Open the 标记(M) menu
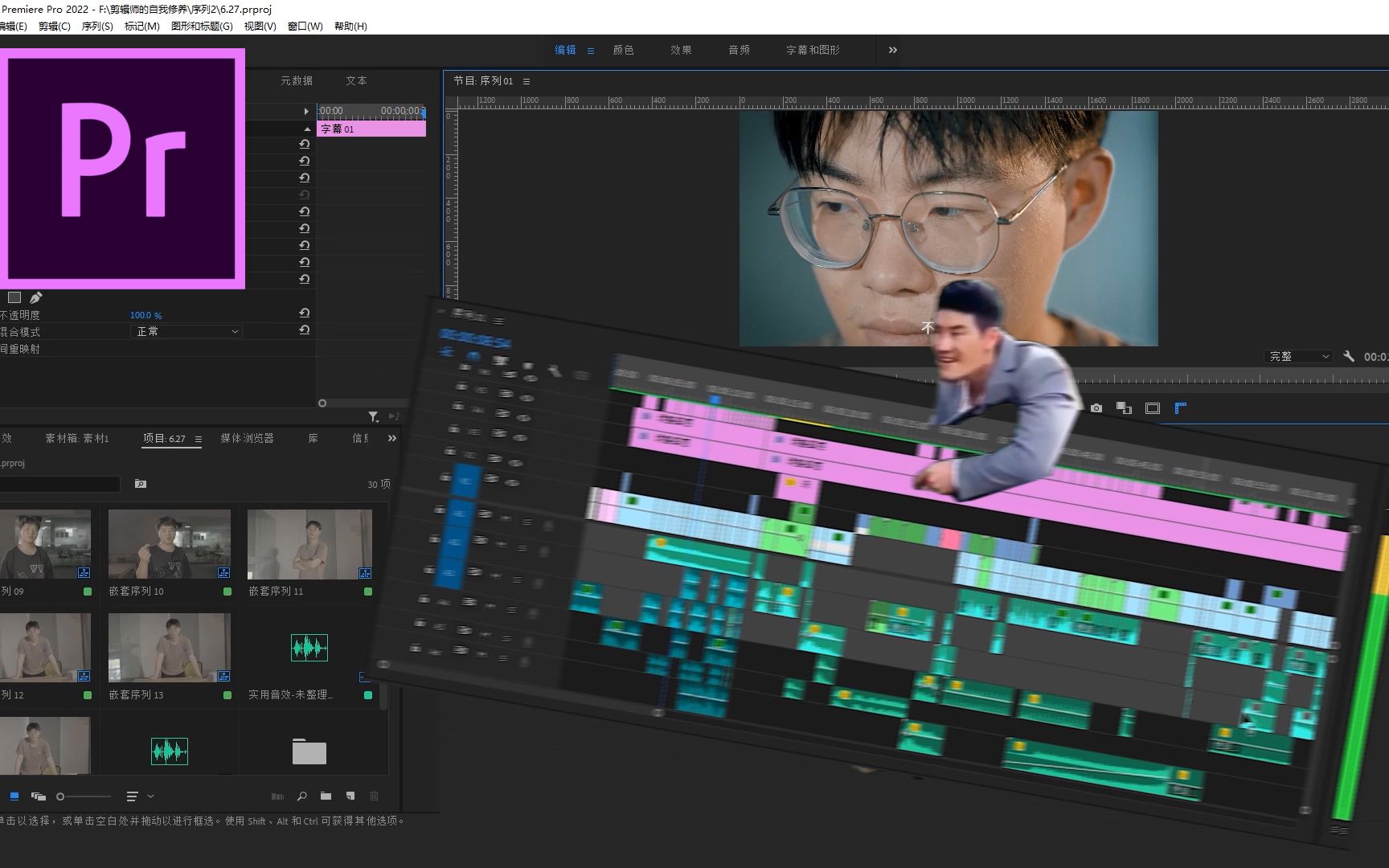Image resolution: width=1389 pixels, height=868 pixels. pos(142,27)
